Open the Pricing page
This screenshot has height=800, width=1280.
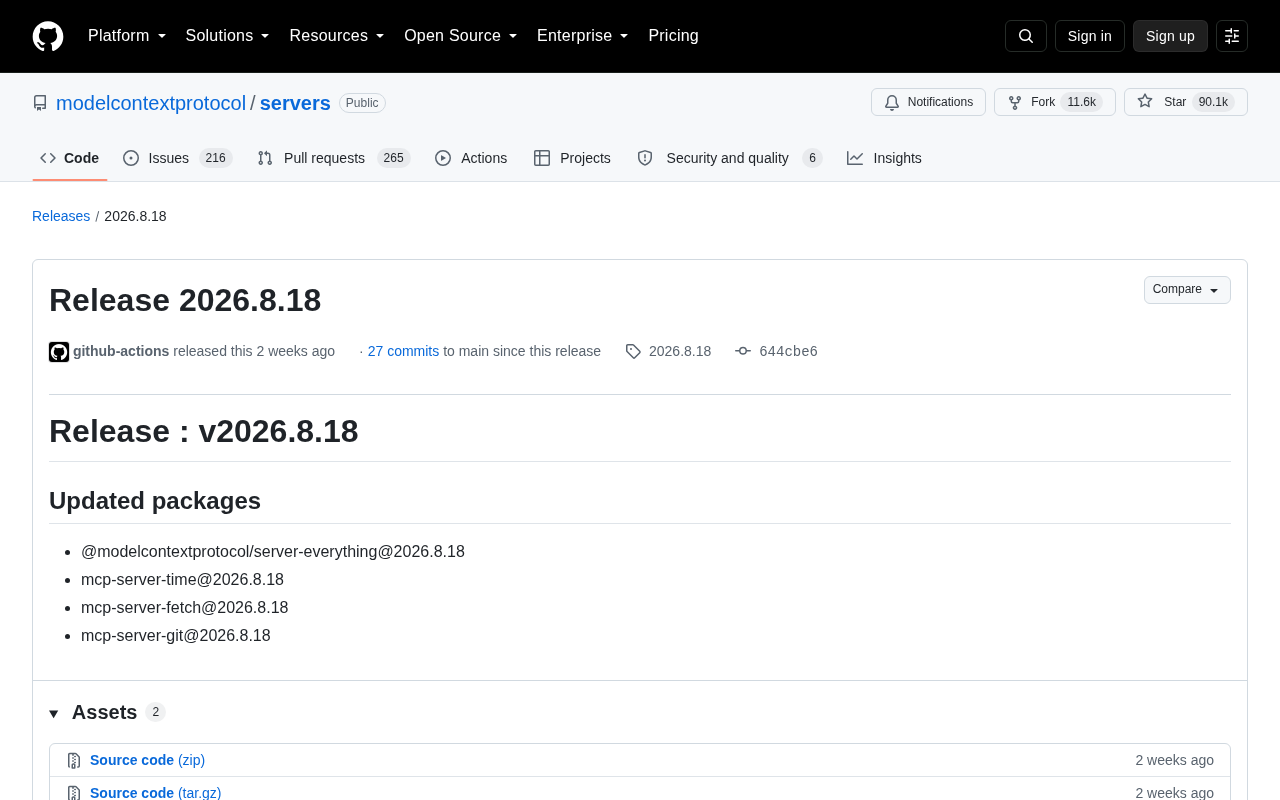click(673, 36)
